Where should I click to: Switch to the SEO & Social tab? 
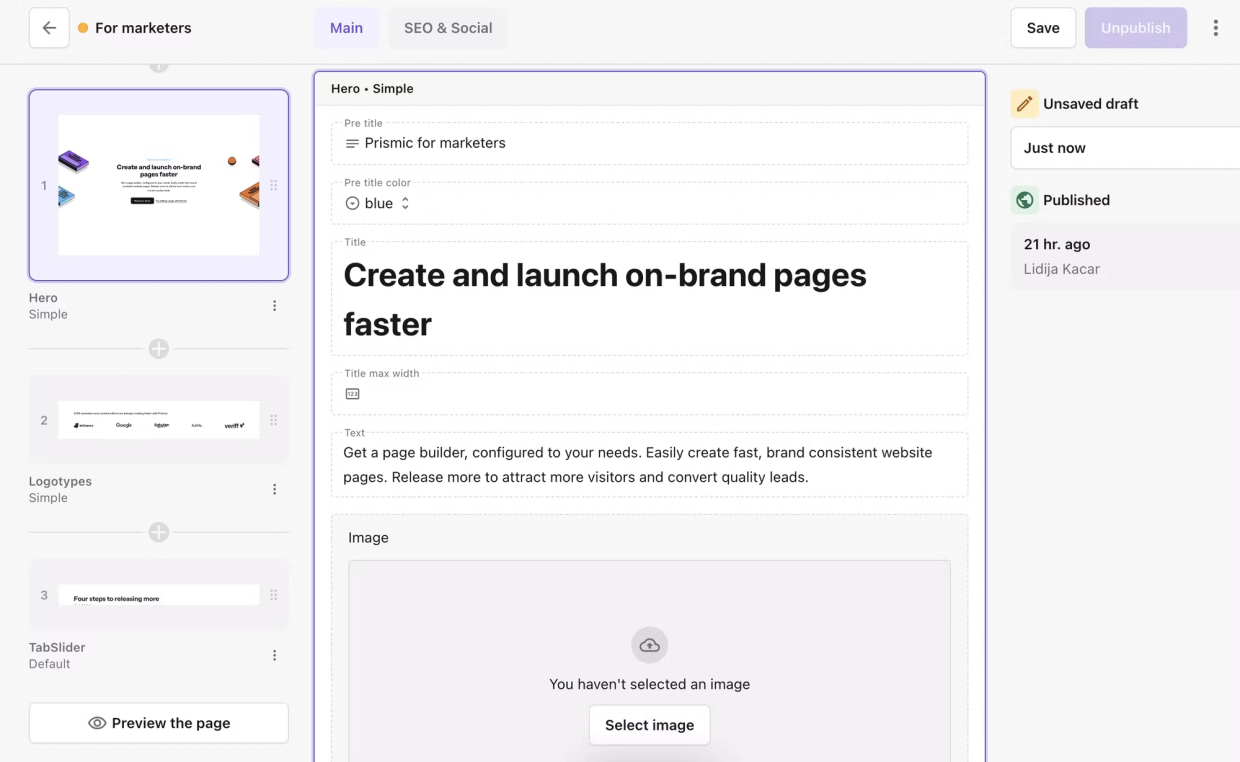[x=448, y=27]
